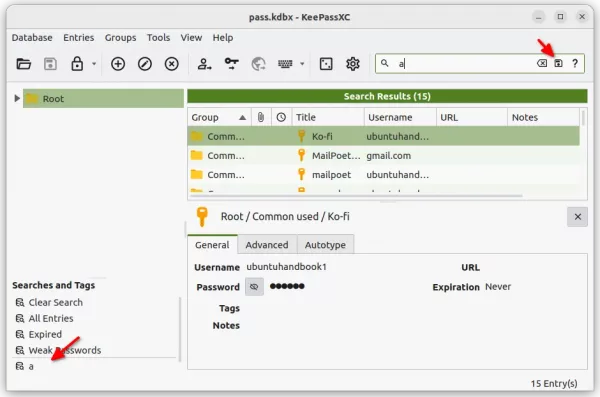The height and width of the screenshot is (397, 600).
Task: Open the Help menu
Action: pyautogui.click(x=223, y=38)
